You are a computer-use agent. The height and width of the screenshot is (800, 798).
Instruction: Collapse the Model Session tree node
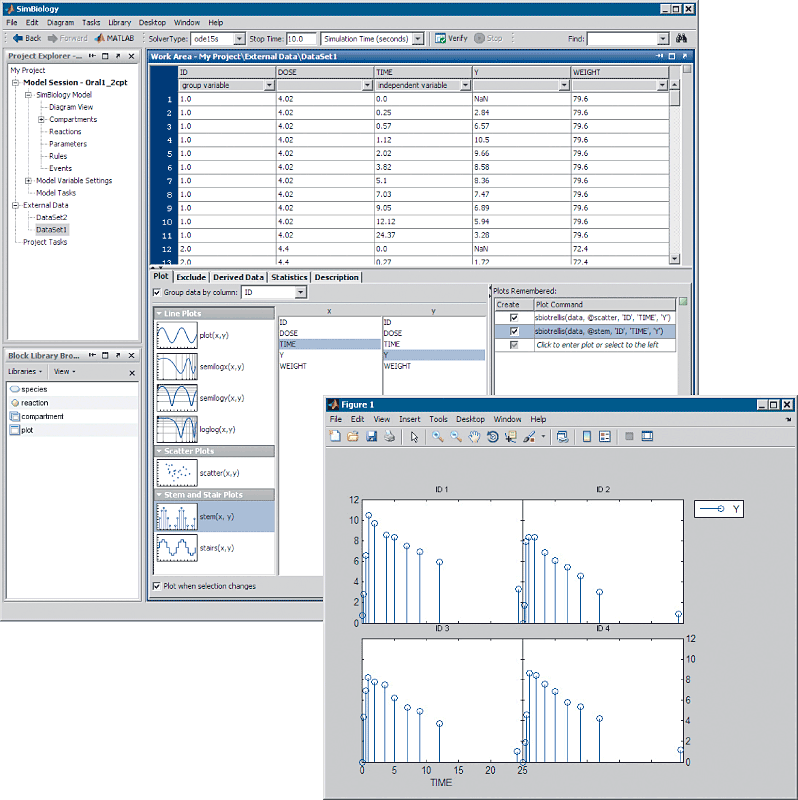(x=15, y=82)
